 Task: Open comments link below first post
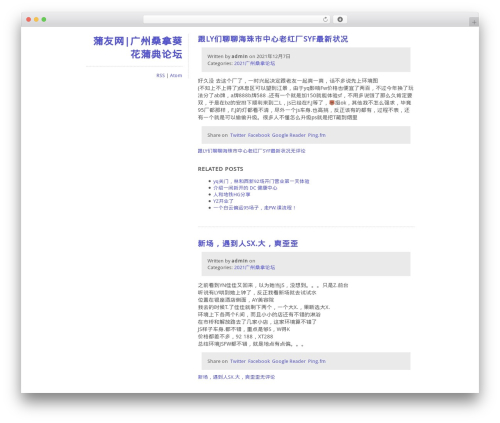(x=251, y=151)
